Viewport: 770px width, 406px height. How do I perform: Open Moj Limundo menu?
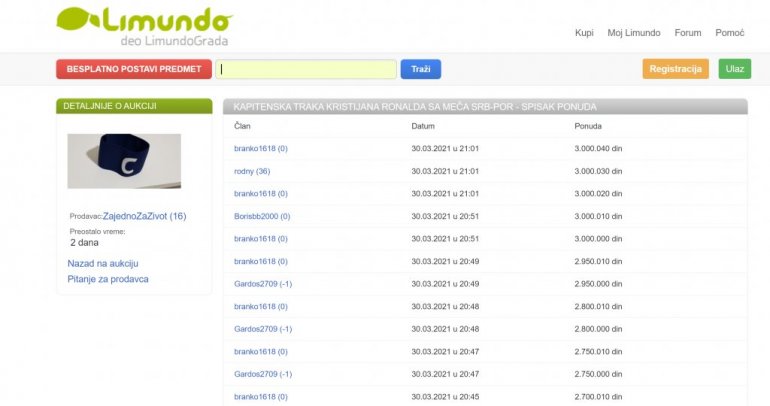coord(634,33)
